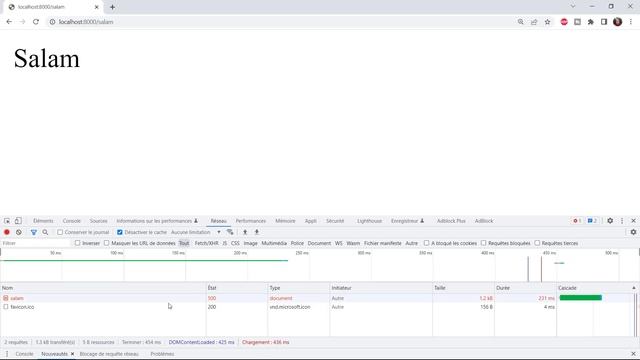The height and width of the screenshot is (360, 640).
Task: Click the address bar URL
Action: [86, 22]
